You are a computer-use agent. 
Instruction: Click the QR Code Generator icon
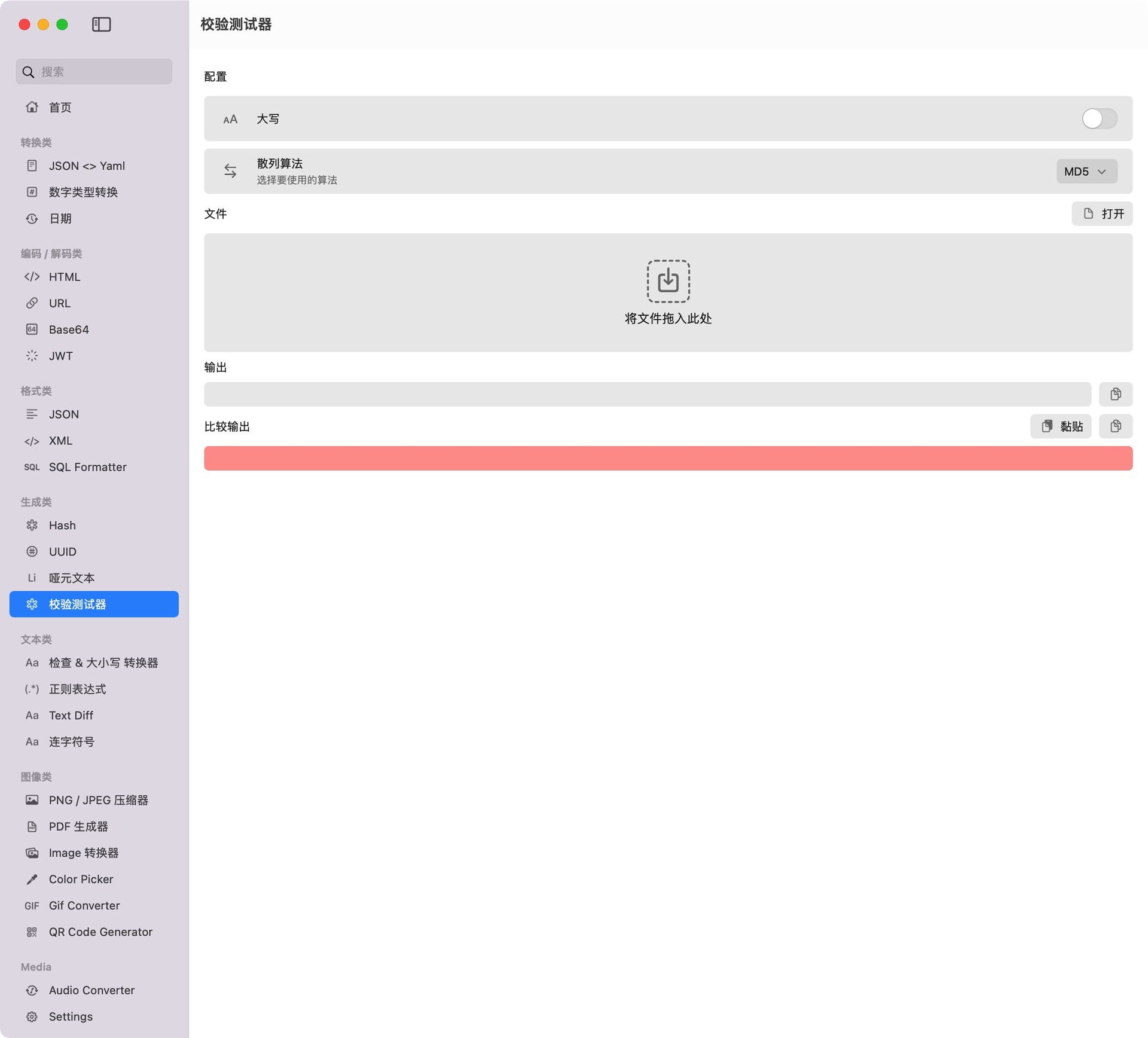pos(32,932)
